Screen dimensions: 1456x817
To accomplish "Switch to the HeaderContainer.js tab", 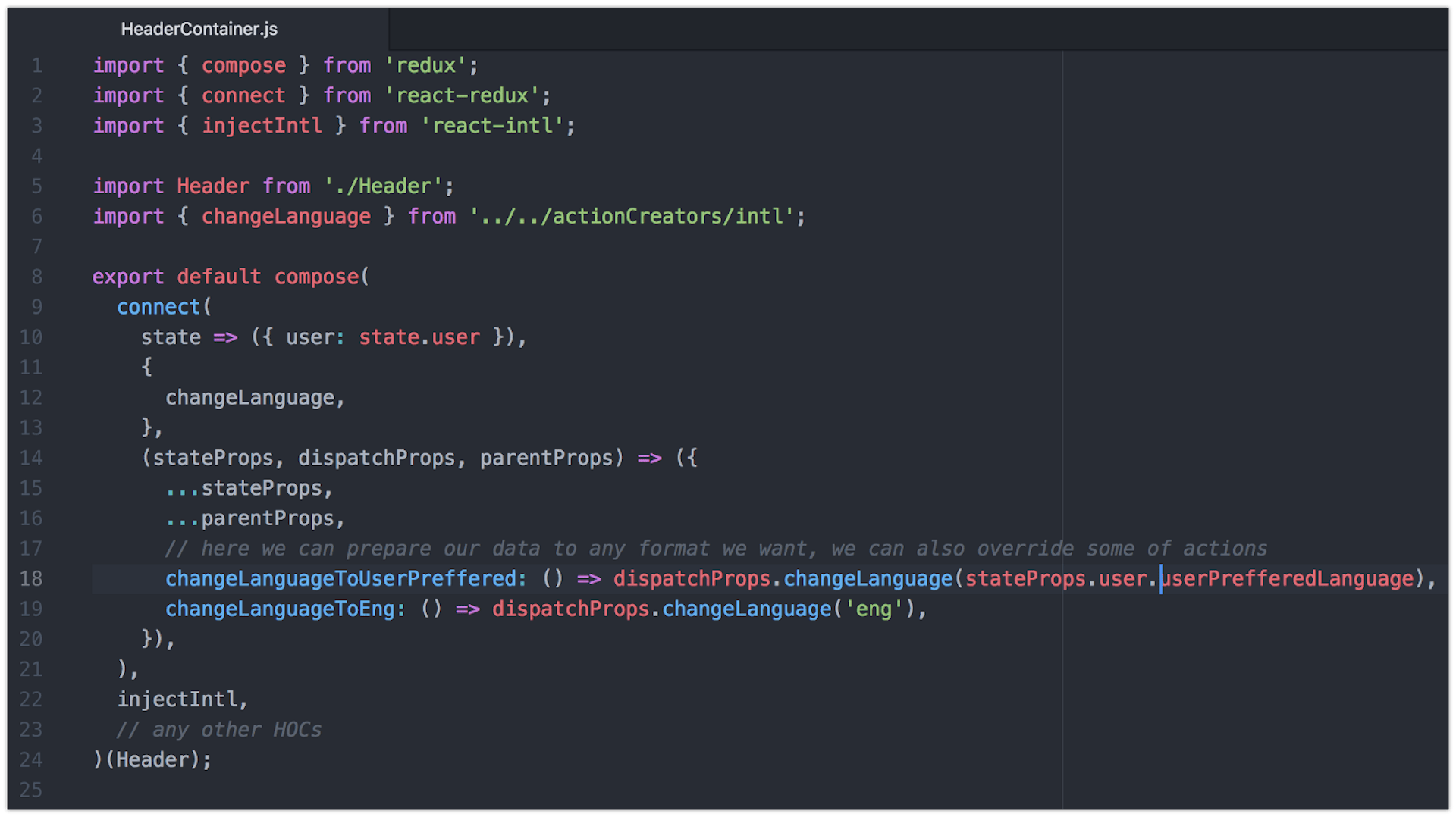I will (x=199, y=29).
